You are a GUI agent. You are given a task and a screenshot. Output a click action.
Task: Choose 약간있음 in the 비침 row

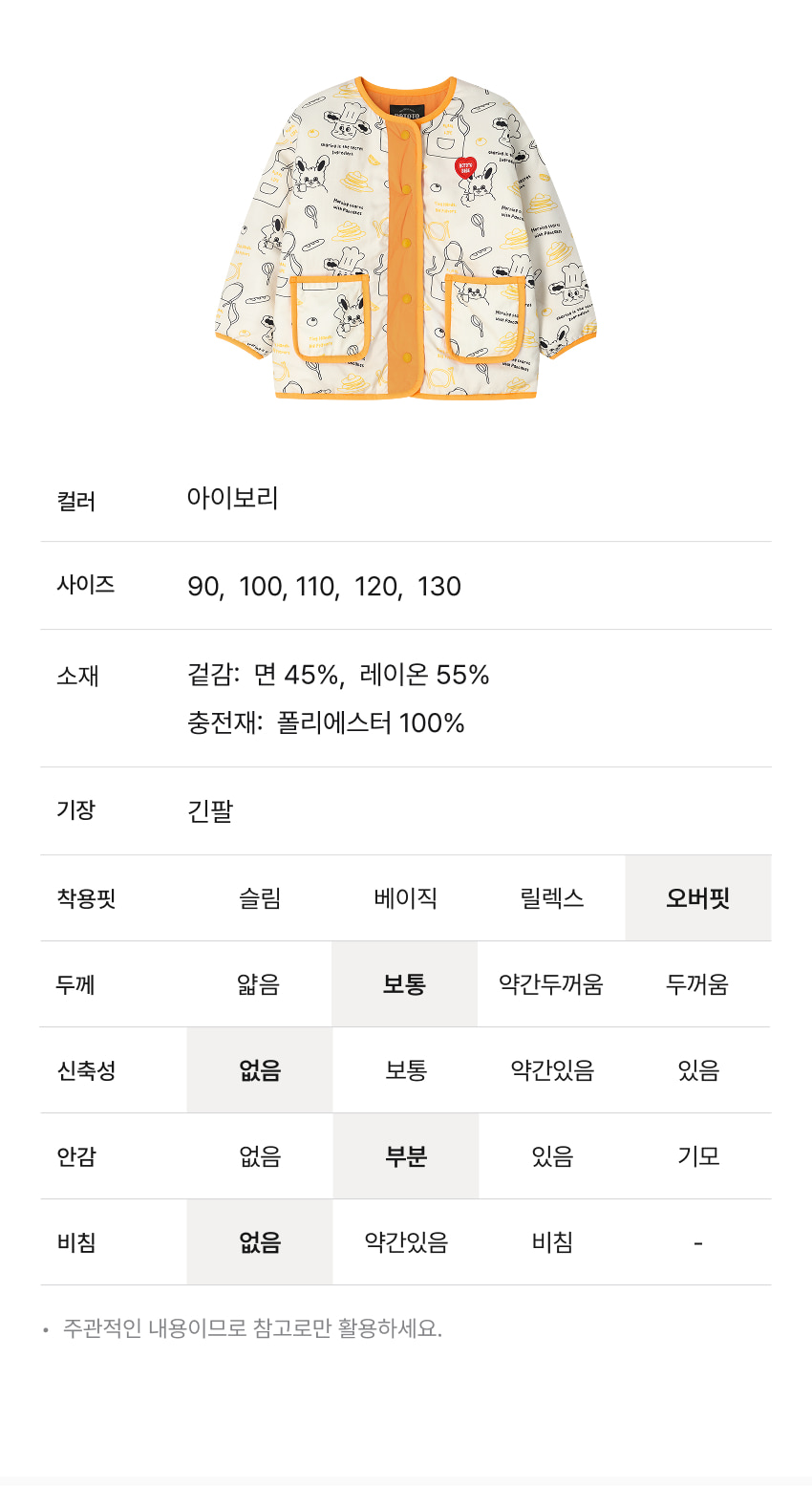point(406,1242)
